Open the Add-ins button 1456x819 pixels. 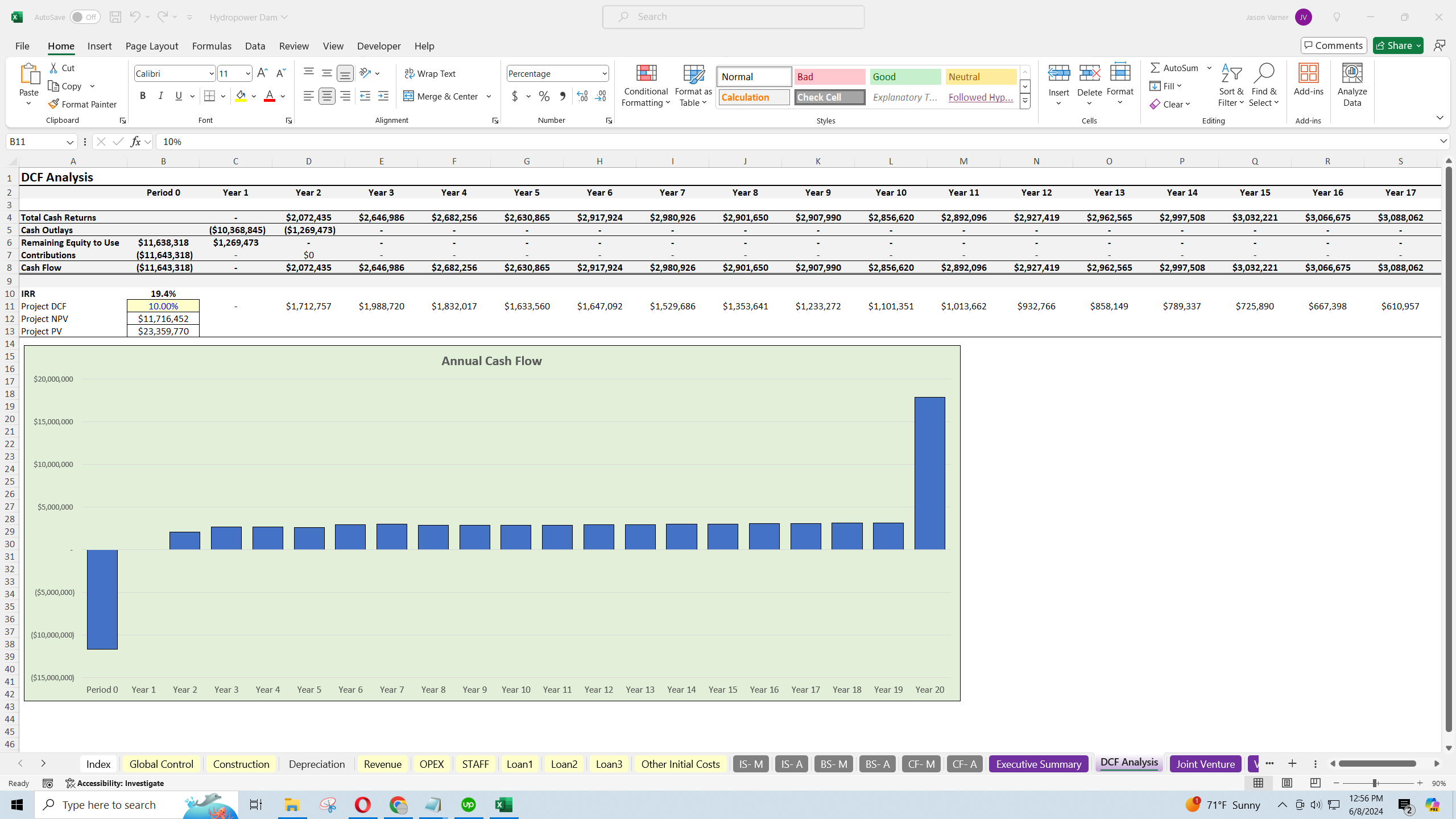(x=1308, y=80)
